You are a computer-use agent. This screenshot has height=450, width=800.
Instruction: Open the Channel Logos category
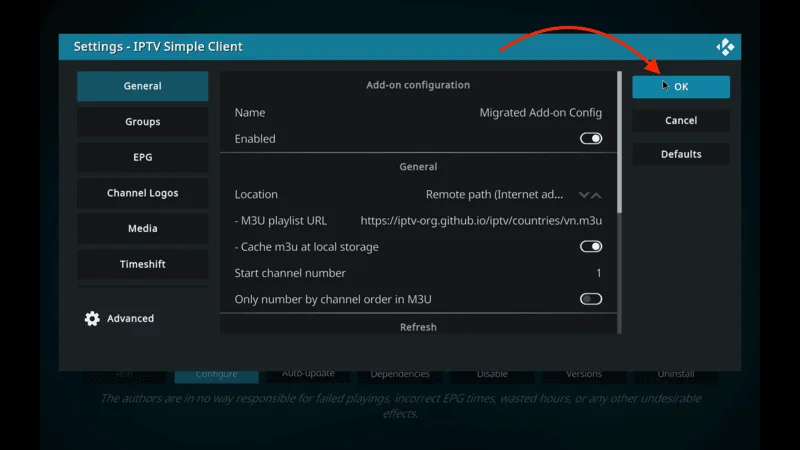point(142,193)
